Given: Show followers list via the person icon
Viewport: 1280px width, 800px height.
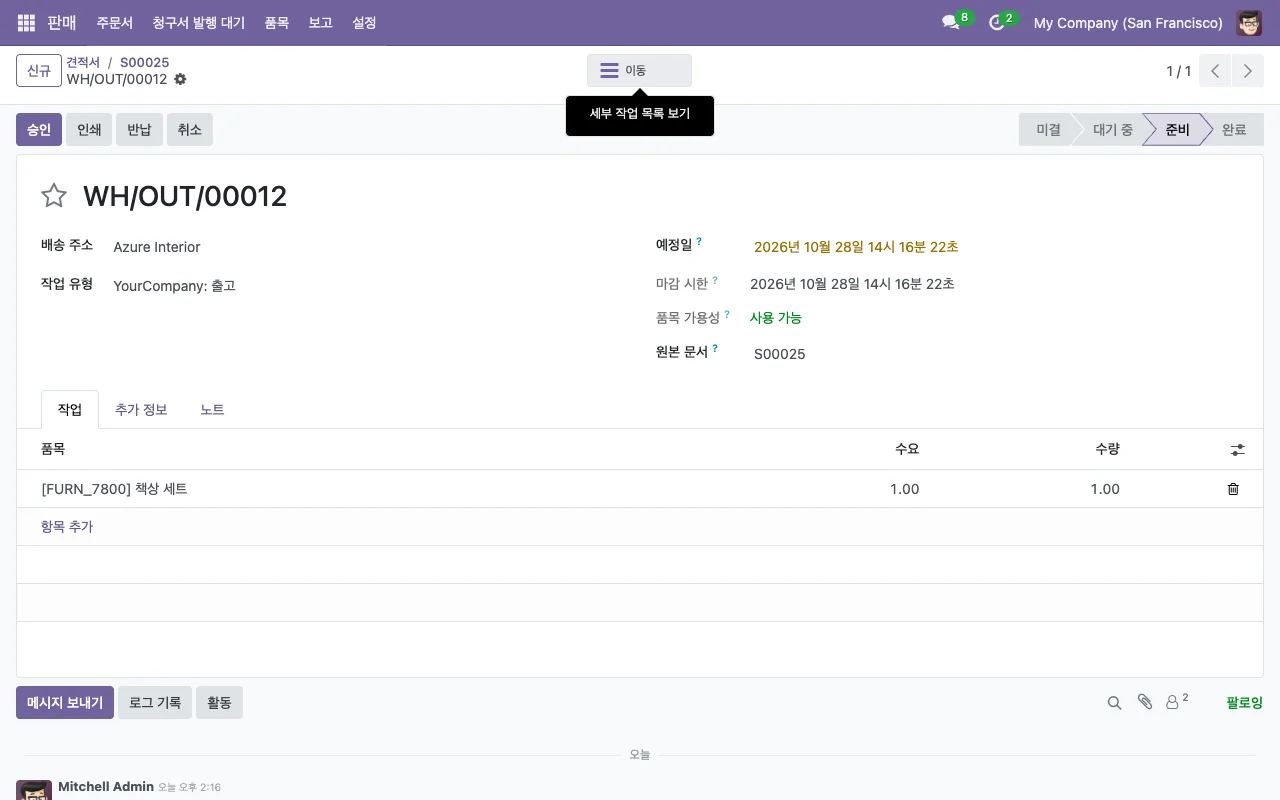Looking at the screenshot, I should pos(1177,702).
